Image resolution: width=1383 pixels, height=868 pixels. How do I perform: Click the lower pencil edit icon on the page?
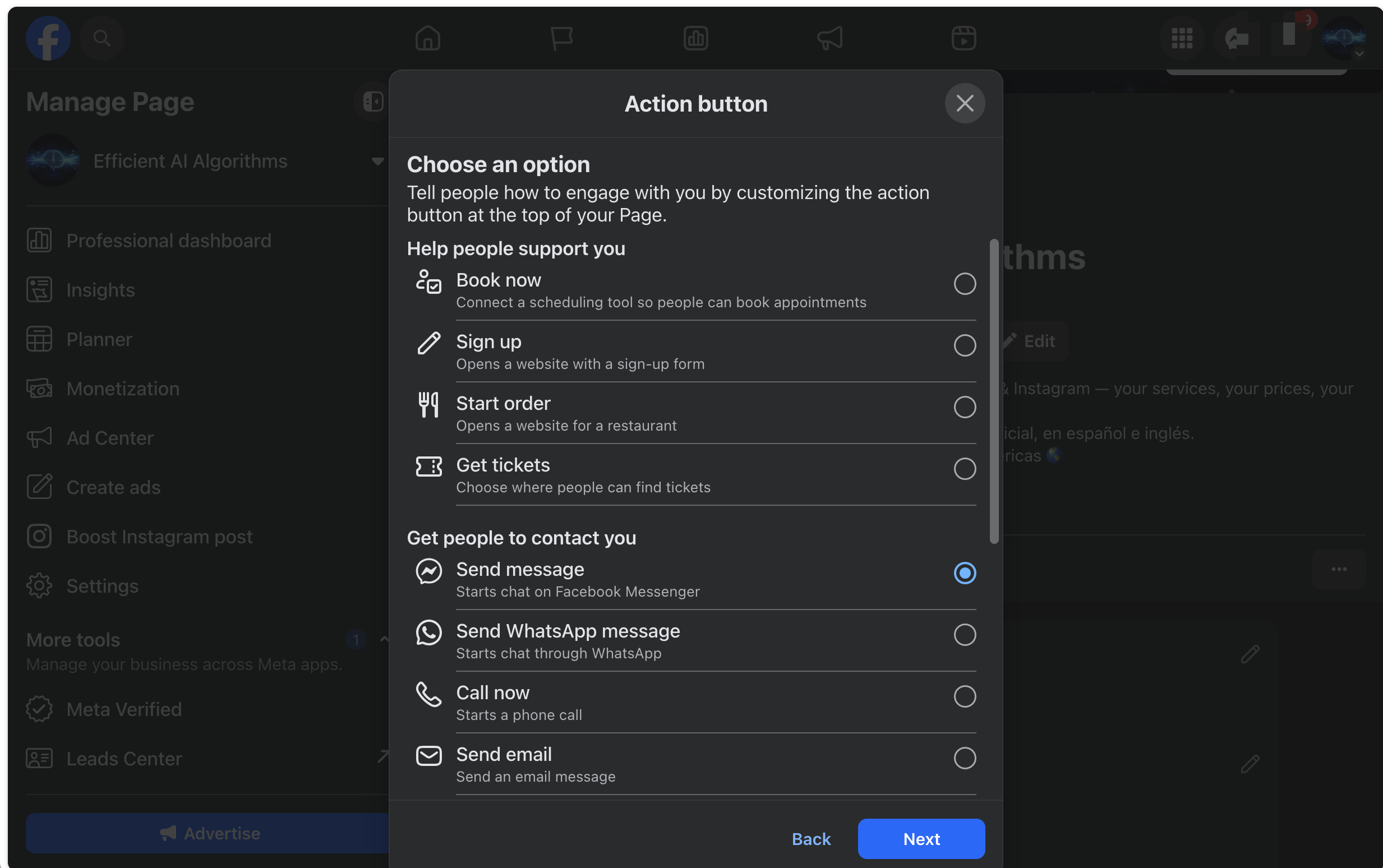pyautogui.click(x=1250, y=764)
